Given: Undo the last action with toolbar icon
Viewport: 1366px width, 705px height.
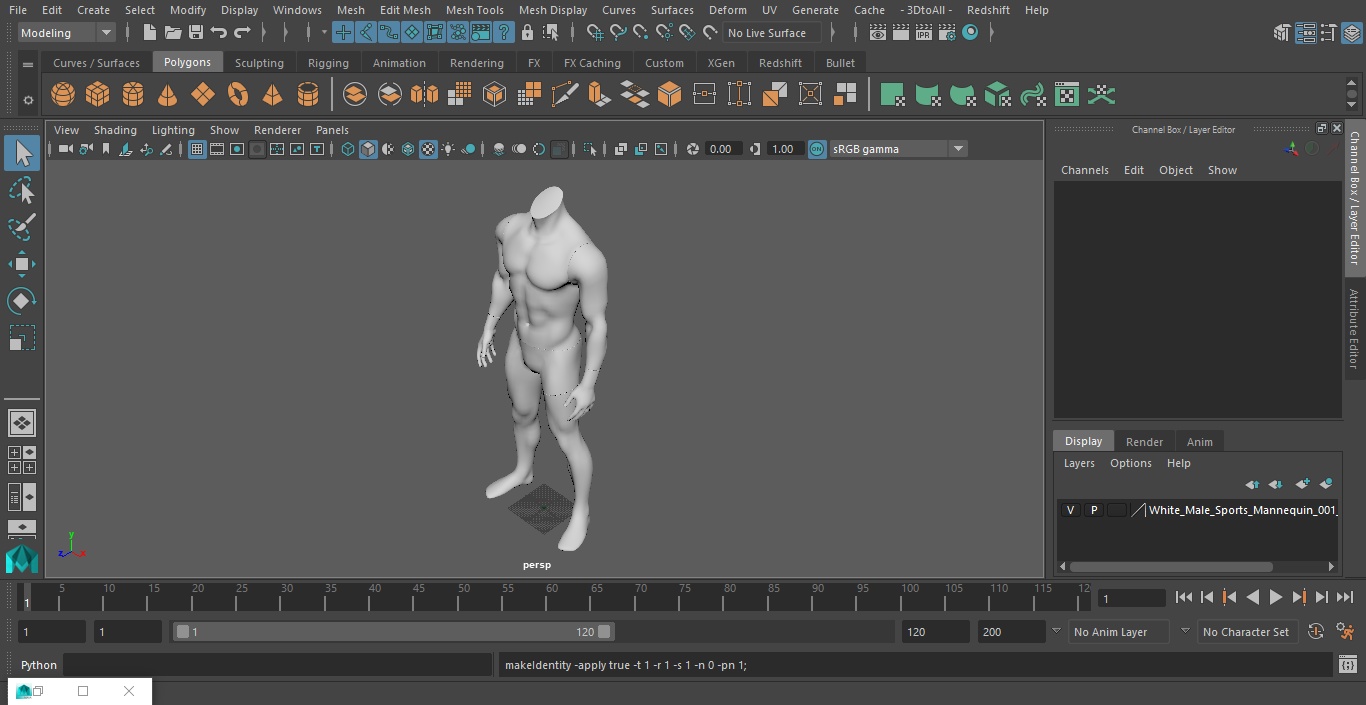Looking at the screenshot, I should [219, 33].
